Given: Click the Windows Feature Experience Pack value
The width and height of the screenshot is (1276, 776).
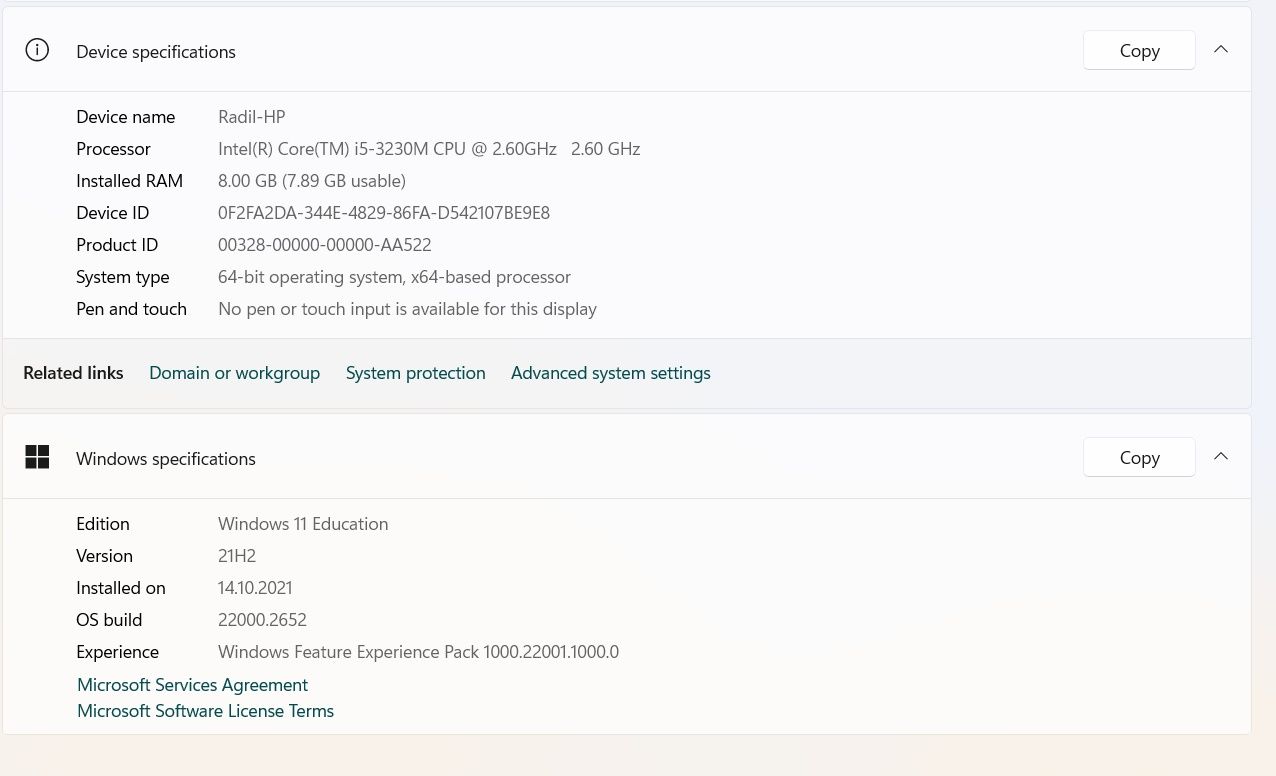Looking at the screenshot, I should coord(418,652).
